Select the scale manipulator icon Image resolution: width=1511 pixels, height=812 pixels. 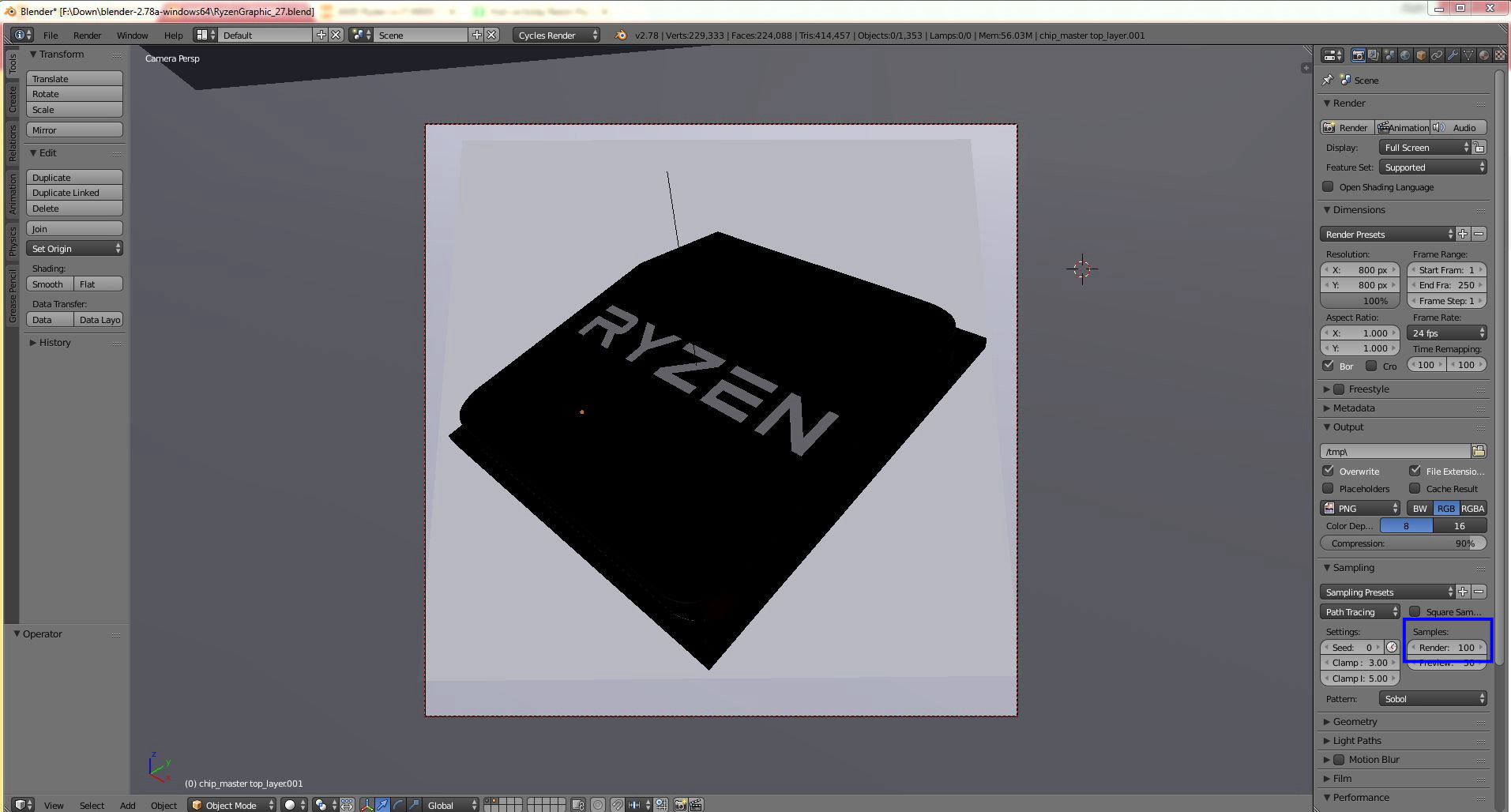point(415,805)
